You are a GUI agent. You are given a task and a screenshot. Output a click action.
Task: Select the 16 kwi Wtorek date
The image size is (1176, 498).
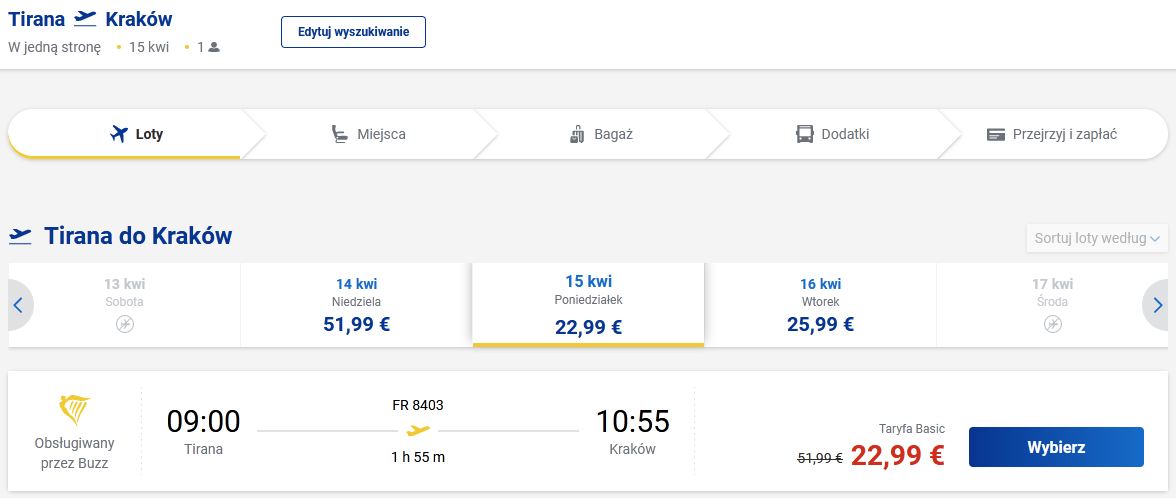tap(820, 305)
